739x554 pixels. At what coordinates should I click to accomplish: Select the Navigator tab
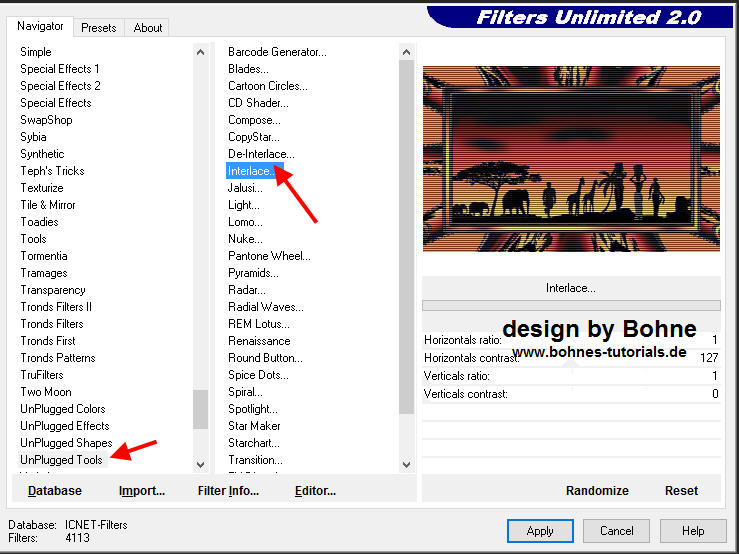tap(40, 26)
